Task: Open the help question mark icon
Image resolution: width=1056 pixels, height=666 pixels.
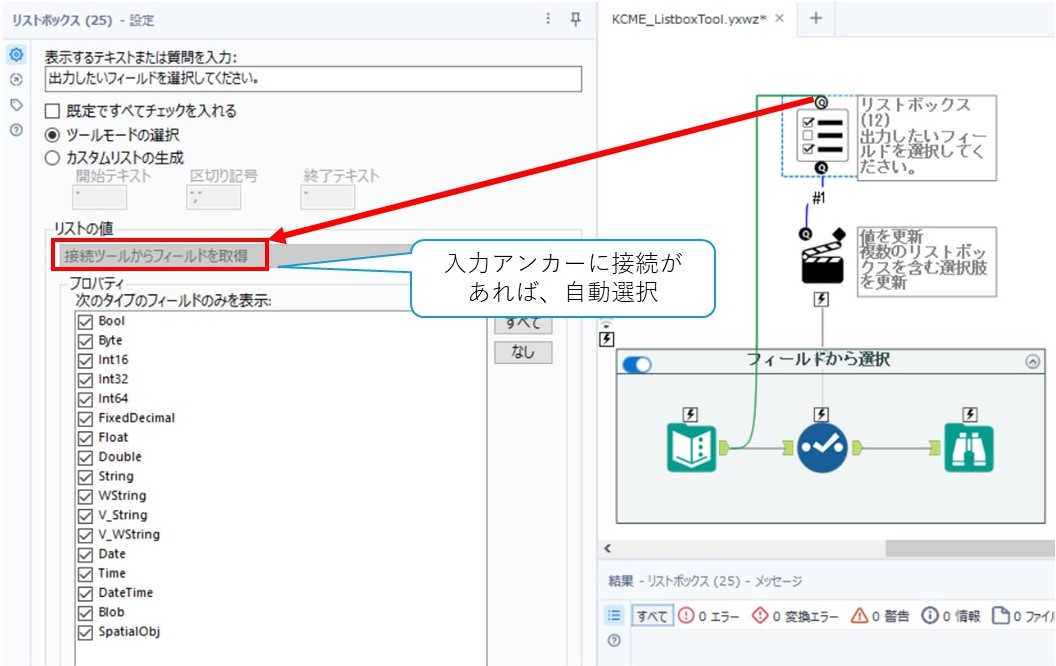Action: [x=15, y=130]
